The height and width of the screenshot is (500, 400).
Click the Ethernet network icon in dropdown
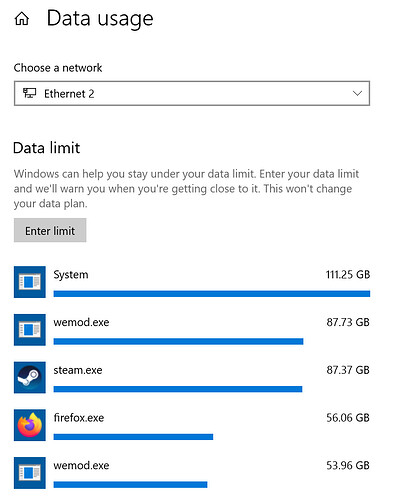tap(29, 93)
